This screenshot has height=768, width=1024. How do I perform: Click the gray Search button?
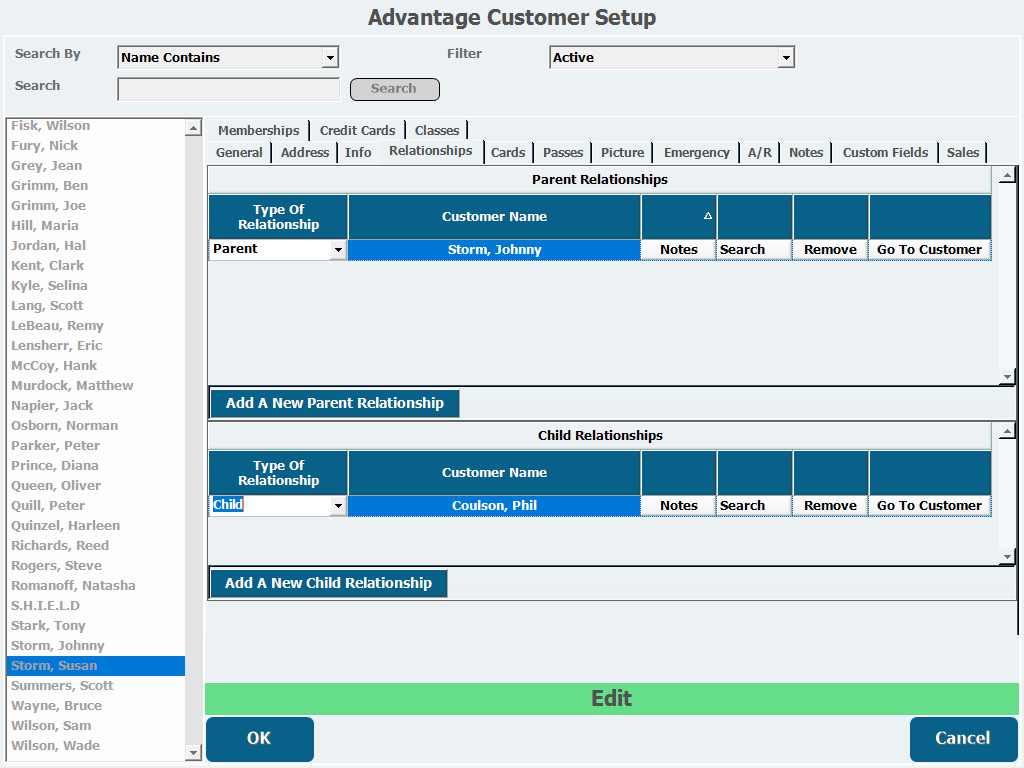(394, 89)
